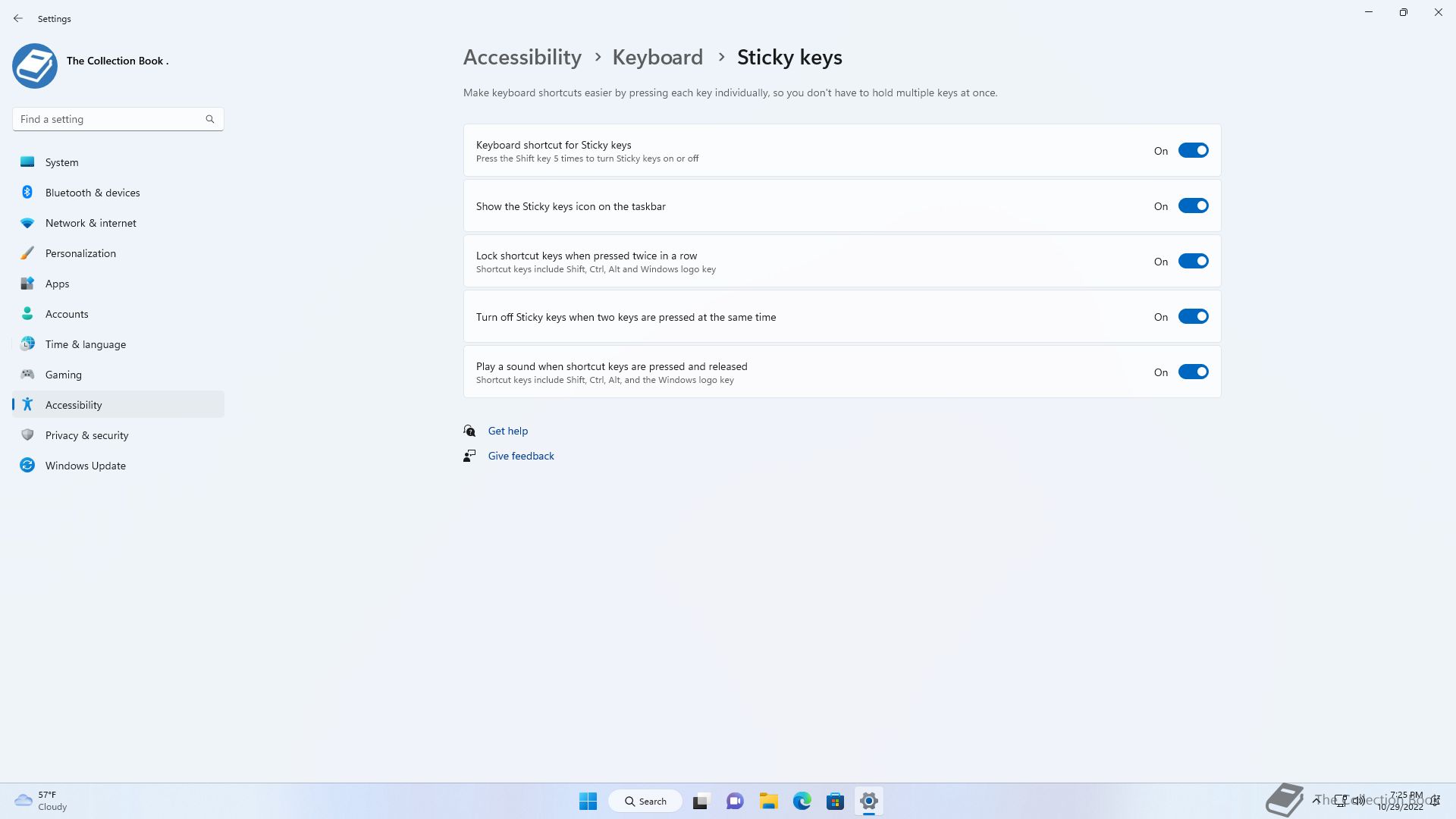The image size is (1456, 819).
Task: Go back with the back arrow
Action: (18, 18)
